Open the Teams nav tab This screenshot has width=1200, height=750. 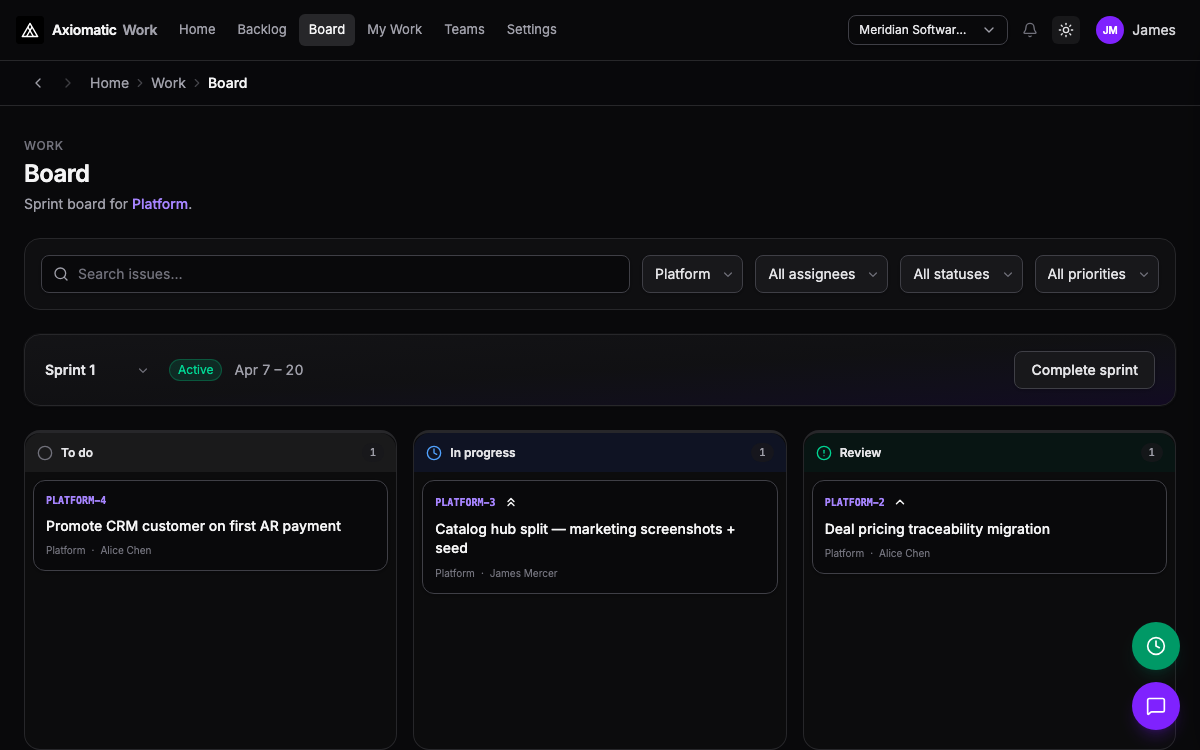[464, 30]
